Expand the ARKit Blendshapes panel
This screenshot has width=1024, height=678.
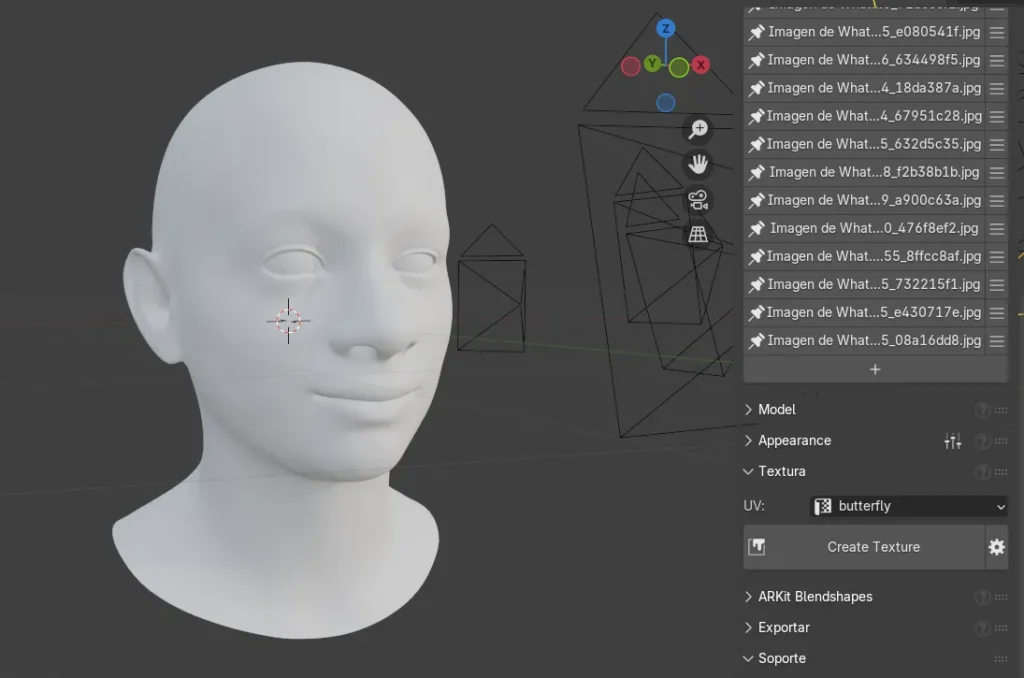[814, 597]
